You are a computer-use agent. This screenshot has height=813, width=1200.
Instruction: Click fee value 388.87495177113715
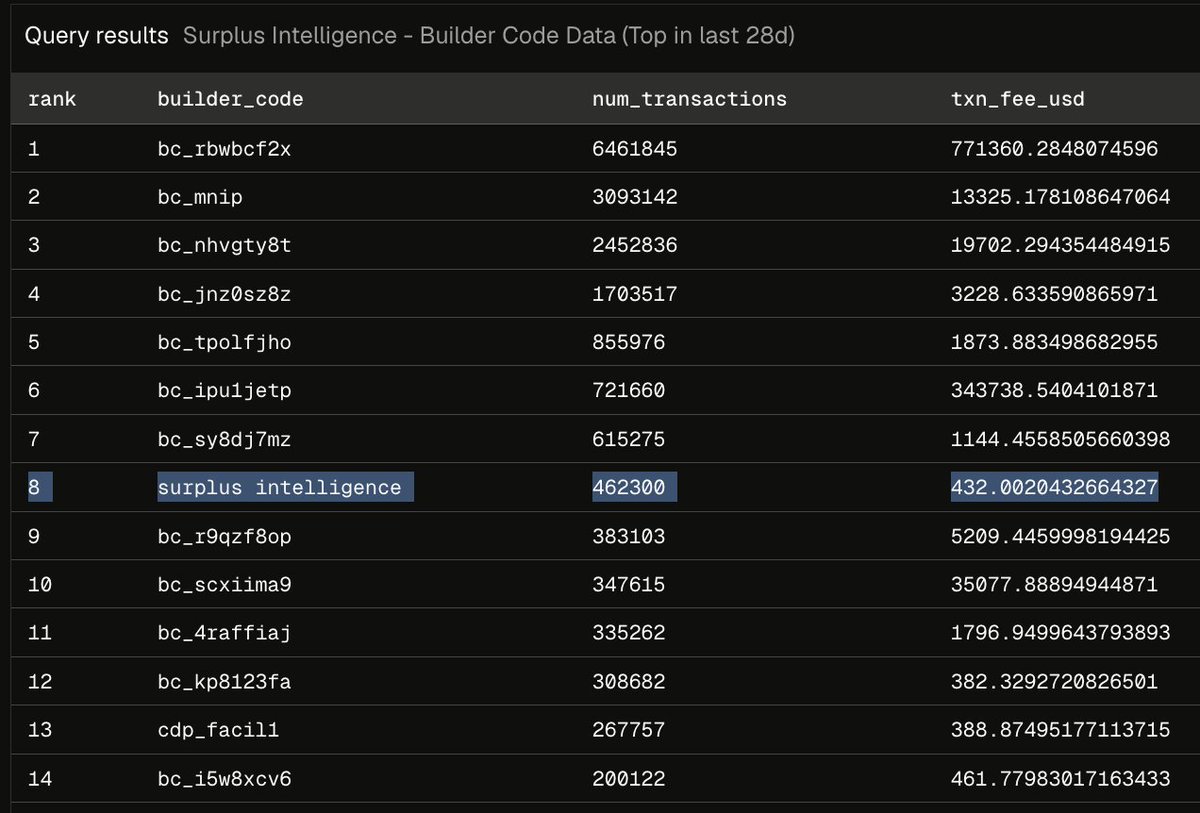pyautogui.click(x=1060, y=729)
